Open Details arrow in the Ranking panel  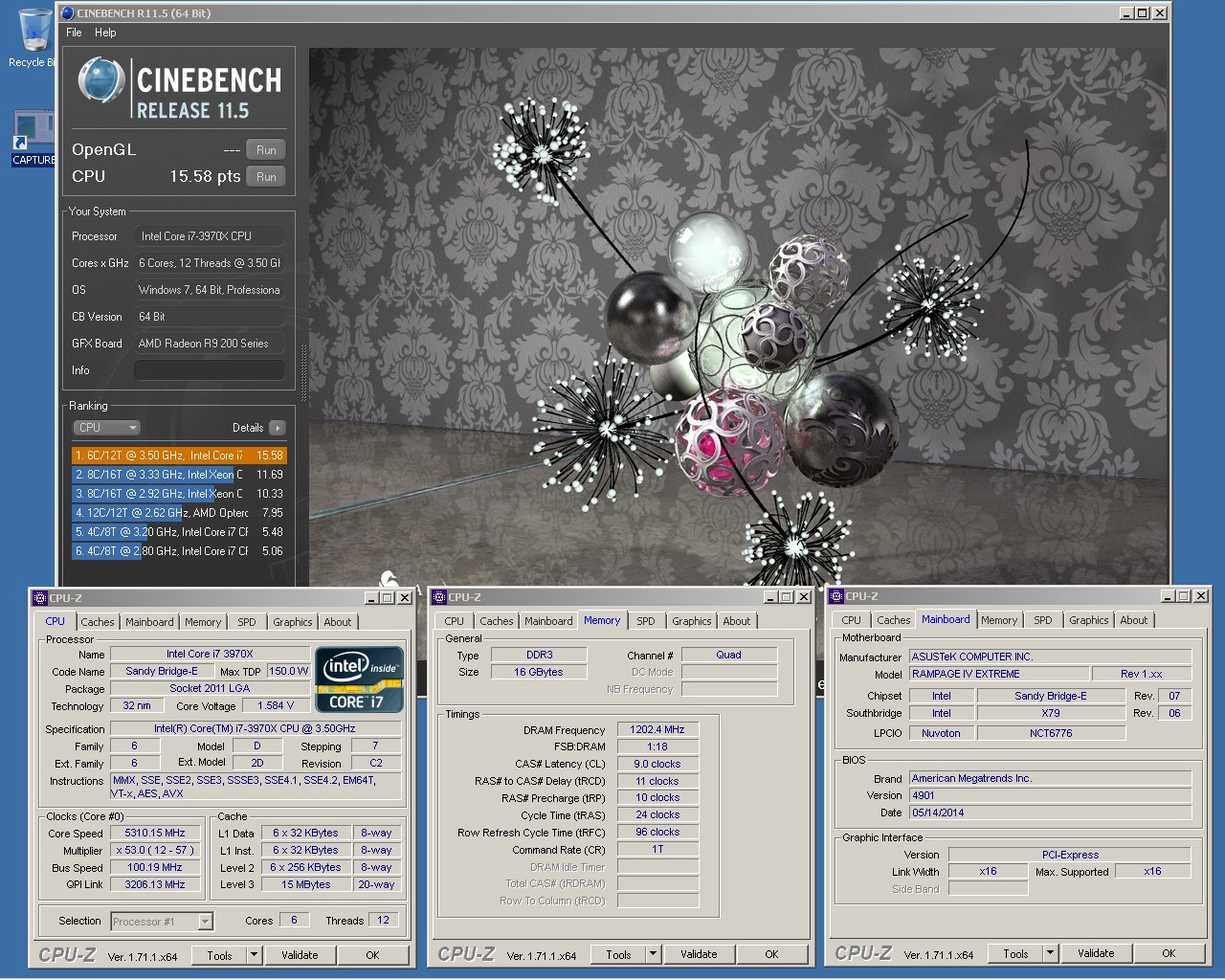point(278,428)
